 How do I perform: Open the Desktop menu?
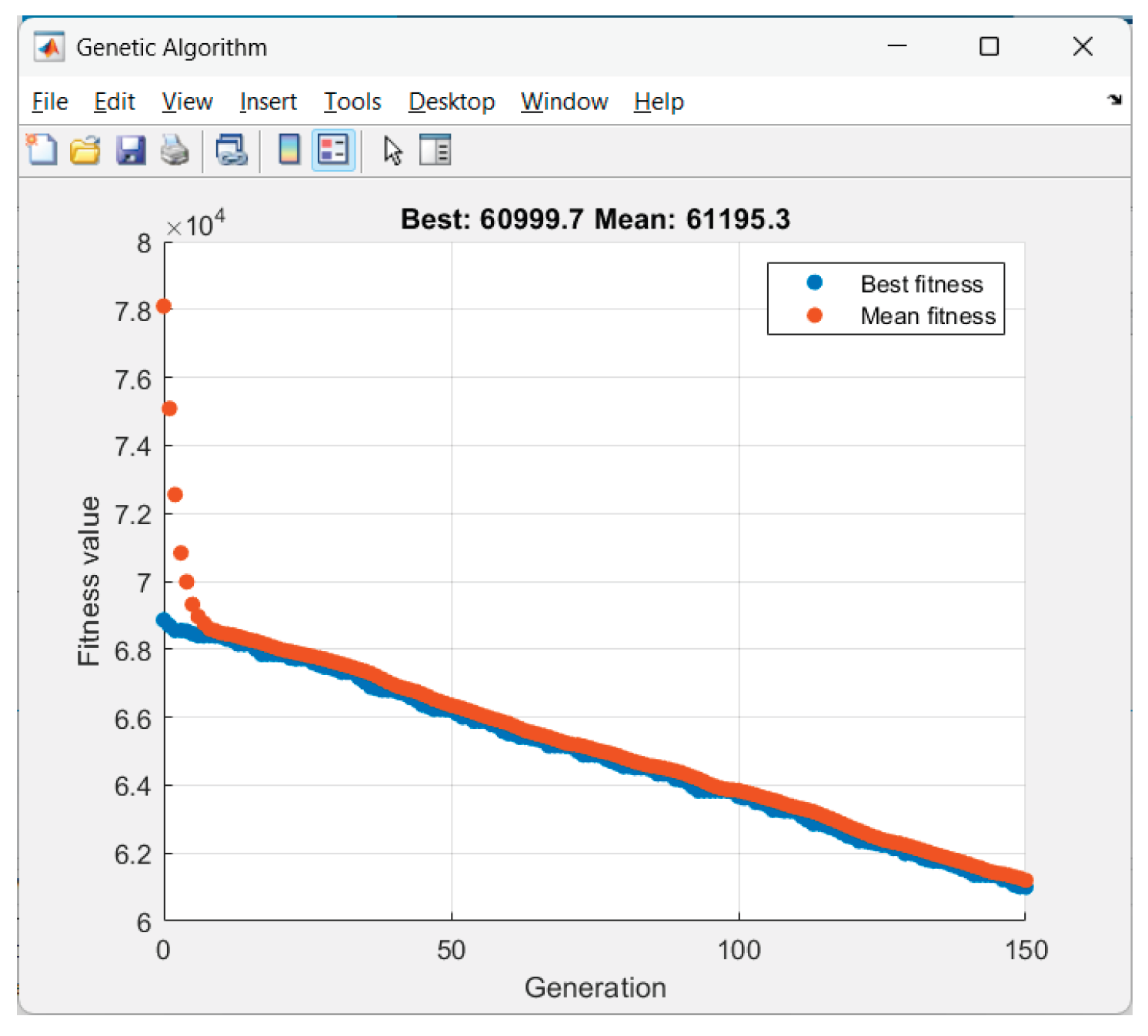pyautogui.click(x=452, y=102)
